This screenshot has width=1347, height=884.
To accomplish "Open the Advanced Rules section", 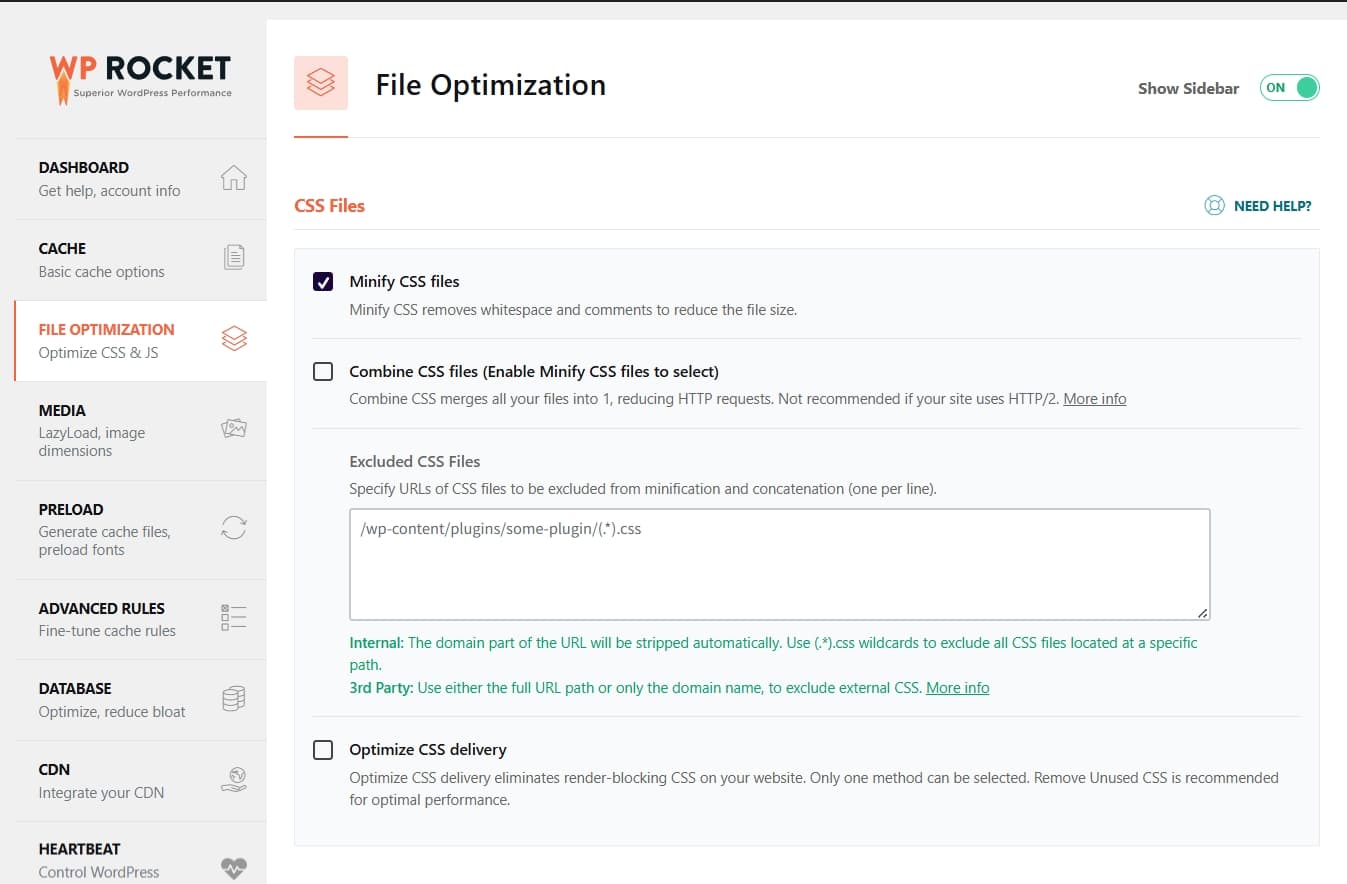I will (141, 619).
